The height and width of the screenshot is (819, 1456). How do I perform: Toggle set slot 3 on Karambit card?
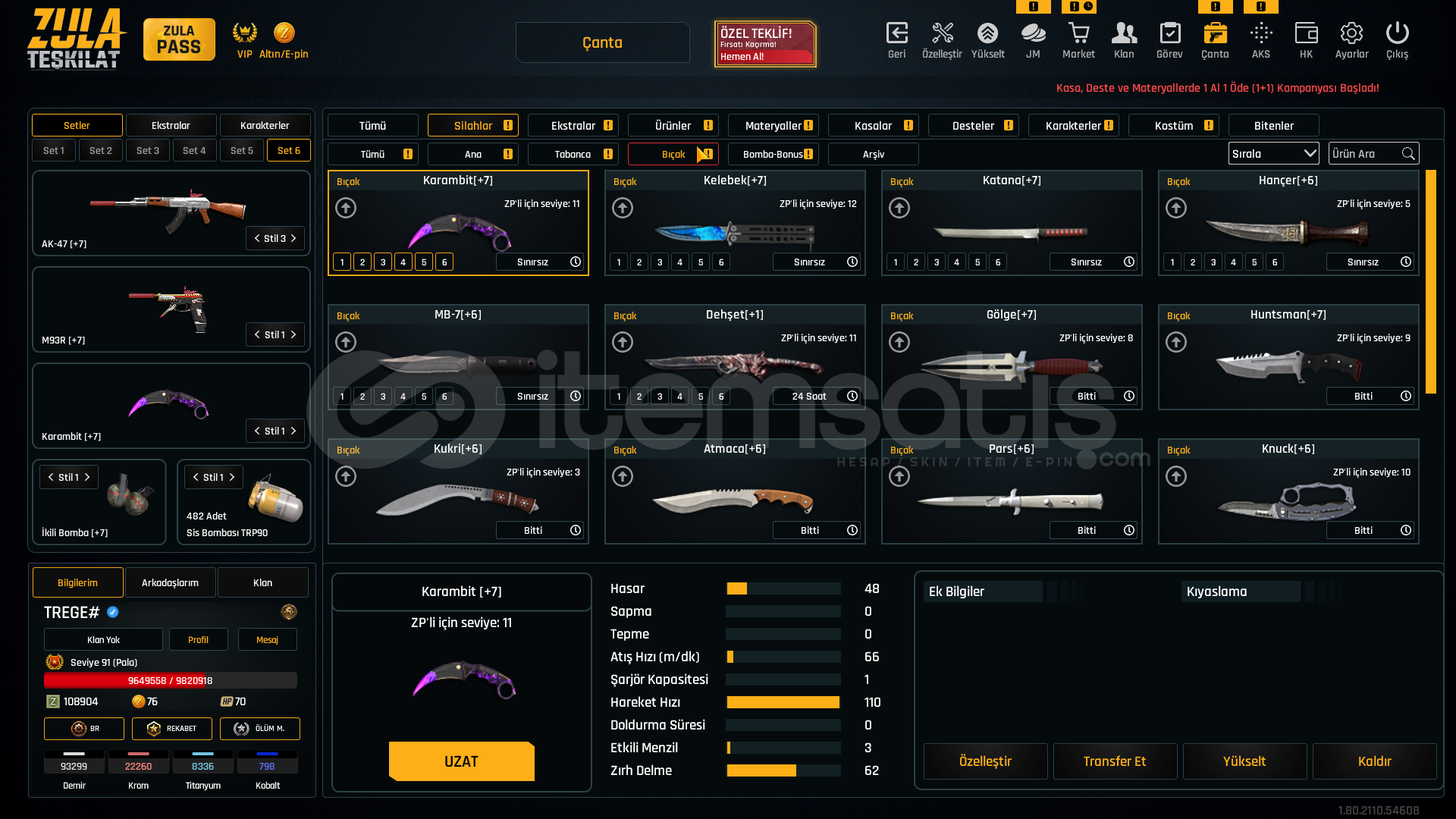pyautogui.click(x=383, y=262)
